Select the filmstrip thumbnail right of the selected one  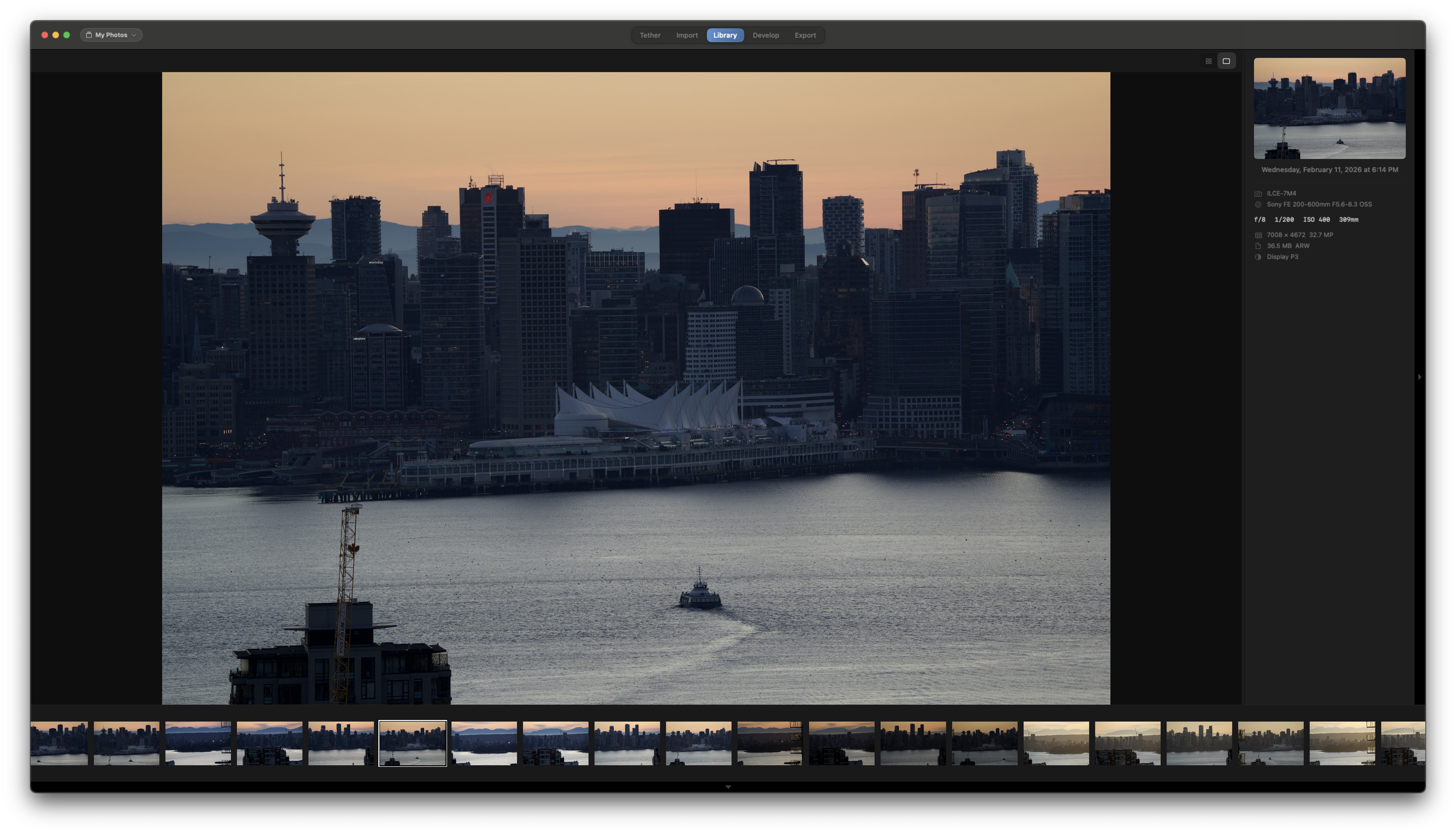coord(484,743)
